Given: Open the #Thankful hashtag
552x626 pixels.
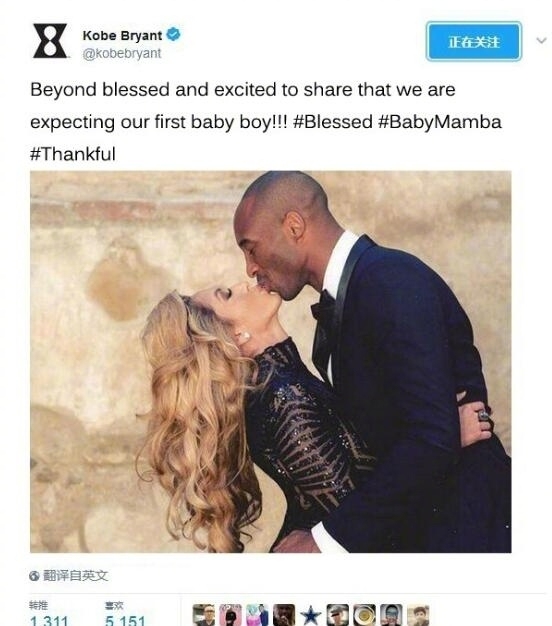Looking at the screenshot, I should tap(73, 154).
